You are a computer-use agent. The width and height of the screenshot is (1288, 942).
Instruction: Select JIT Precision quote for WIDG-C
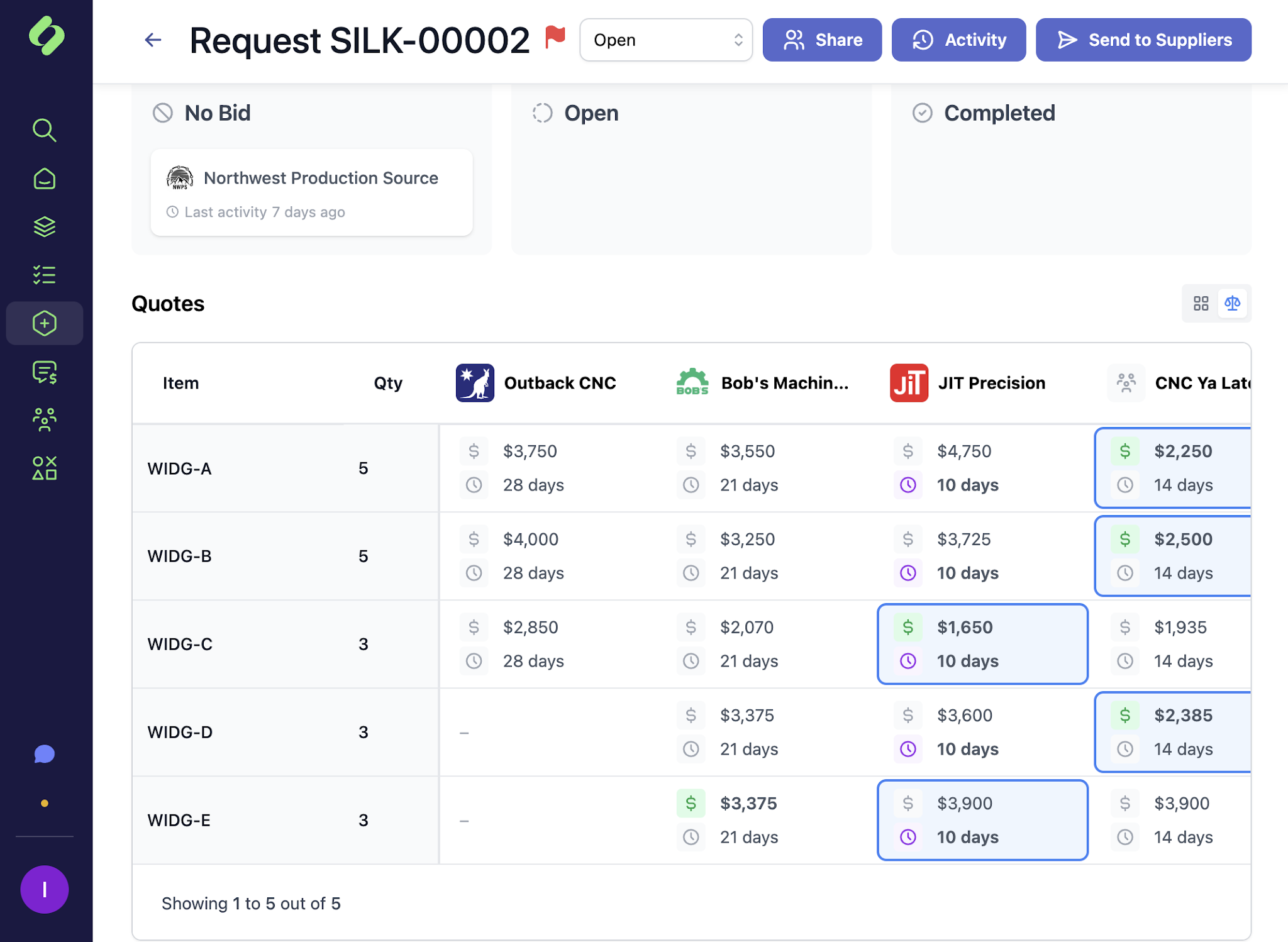point(982,644)
